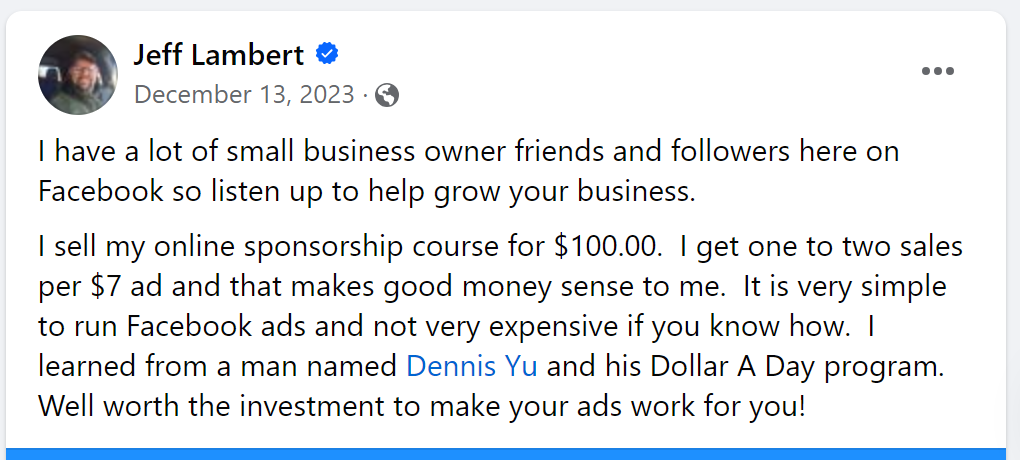Click the verified badge beside Jeff Lambert
Image resolution: width=1020 pixels, height=460 pixels.
pyautogui.click(x=327, y=54)
